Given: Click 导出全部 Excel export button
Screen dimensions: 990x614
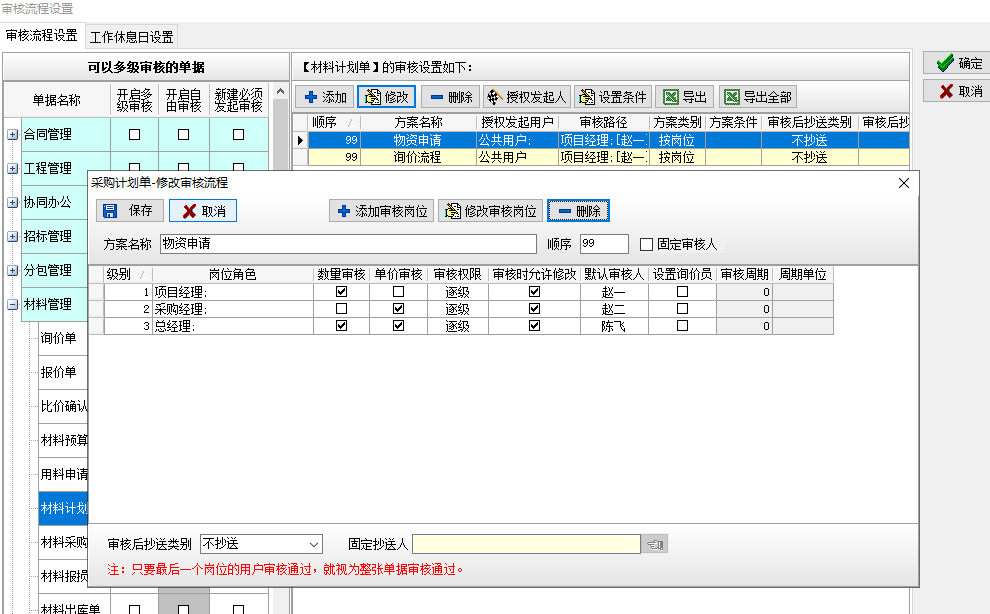Looking at the screenshot, I should tap(757, 97).
